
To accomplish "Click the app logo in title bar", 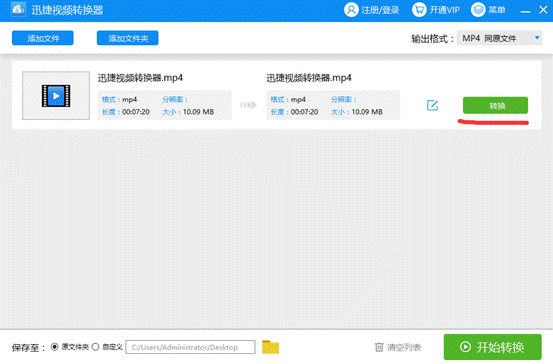I will pos(18,9).
